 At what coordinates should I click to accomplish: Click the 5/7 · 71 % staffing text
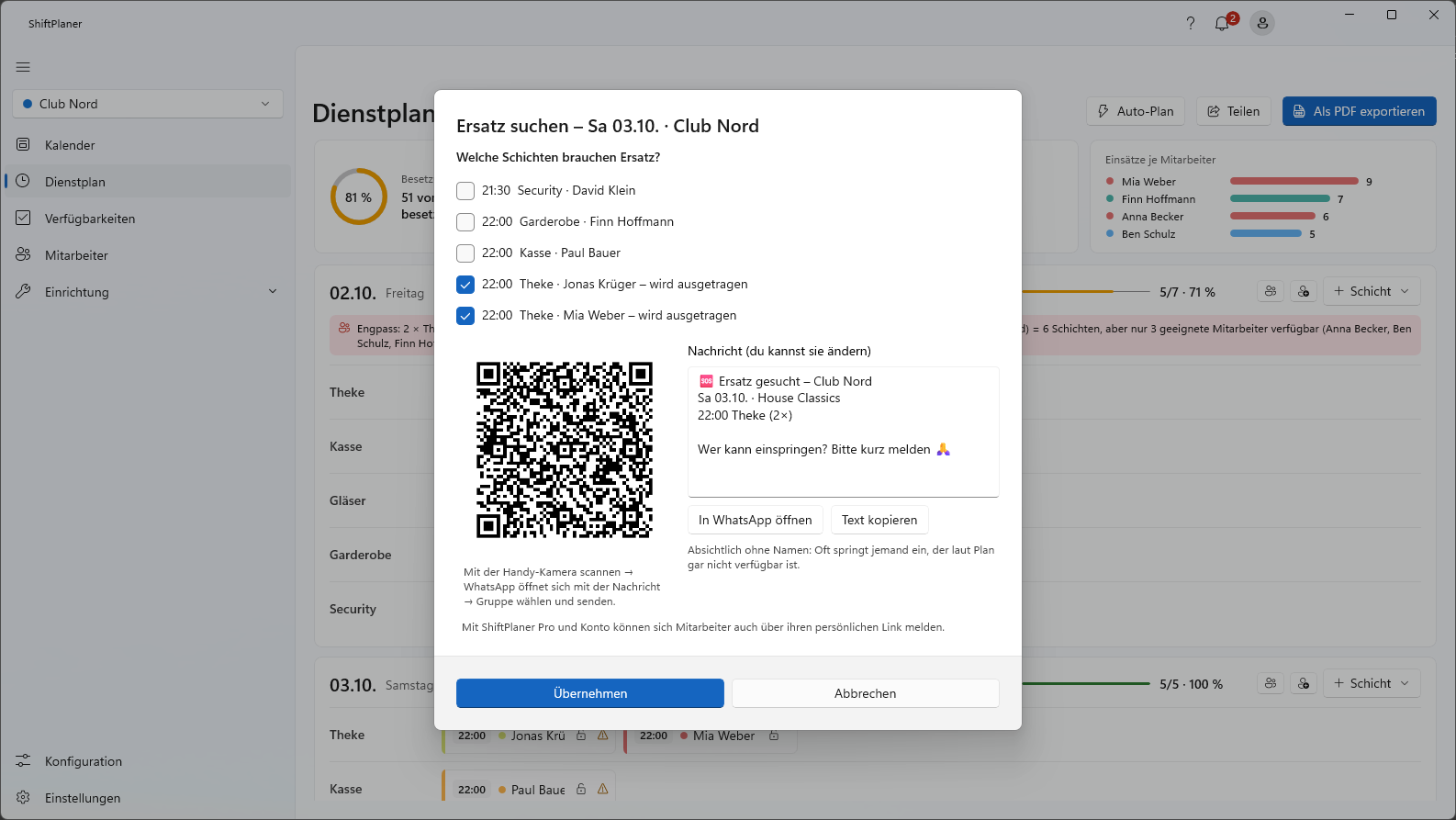click(x=1187, y=292)
